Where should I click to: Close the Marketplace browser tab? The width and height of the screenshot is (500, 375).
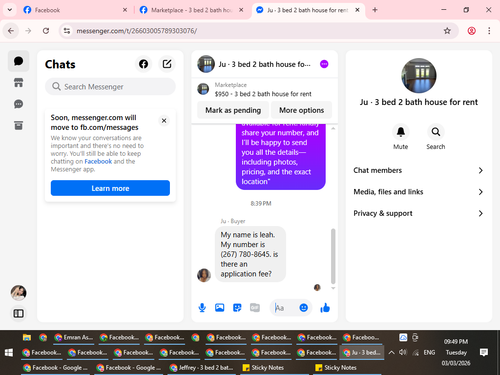pyautogui.click(x=241, y=10)
